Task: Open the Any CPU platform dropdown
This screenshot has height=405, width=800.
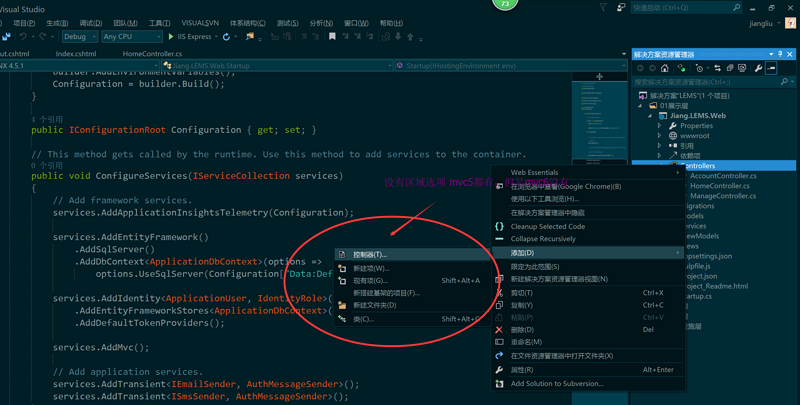Action: pyautogui.click(x=132, y=37)
